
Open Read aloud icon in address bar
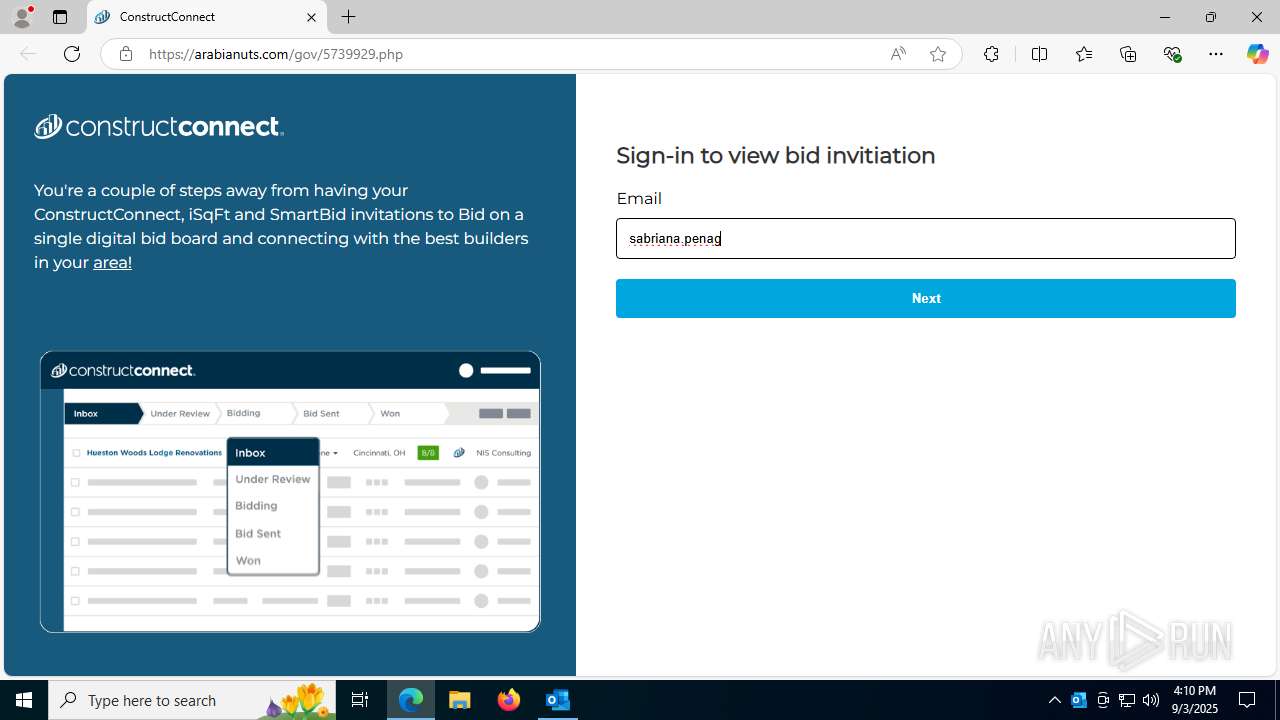pos(898,54)
